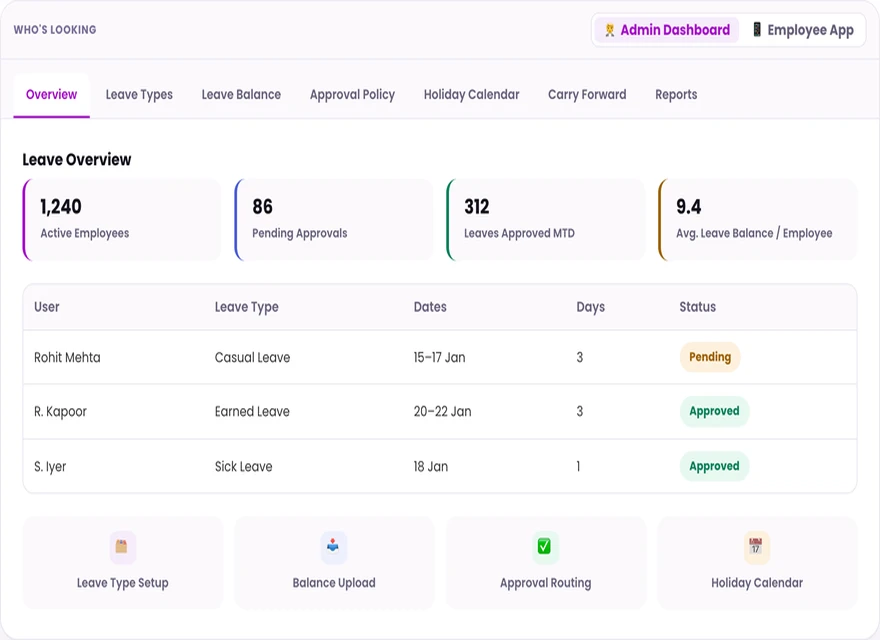880x640 pixels.
Task: Click the User column header
Action: coord(47,307)
